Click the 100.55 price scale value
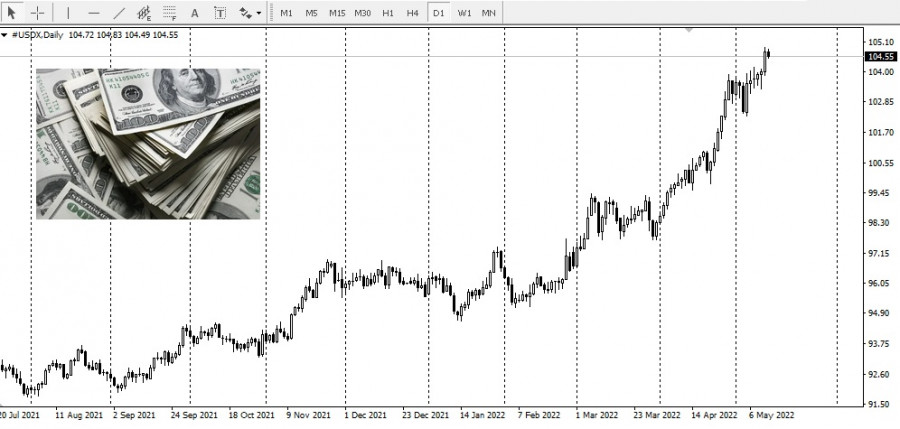Image resolution: width=900 pixels, height=429 pixels. (x=881, y=163)
